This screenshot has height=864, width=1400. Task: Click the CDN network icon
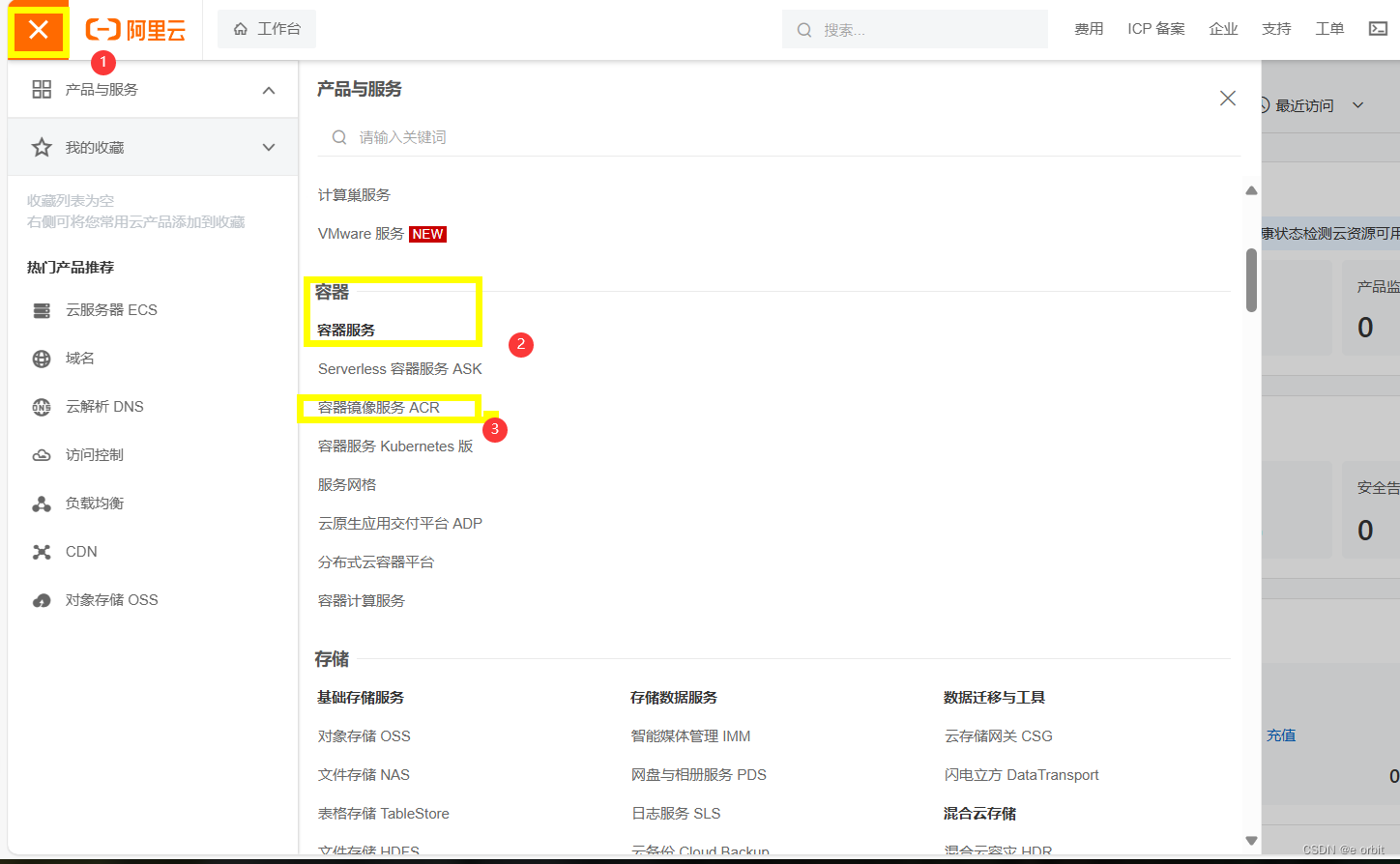point(42,552)
